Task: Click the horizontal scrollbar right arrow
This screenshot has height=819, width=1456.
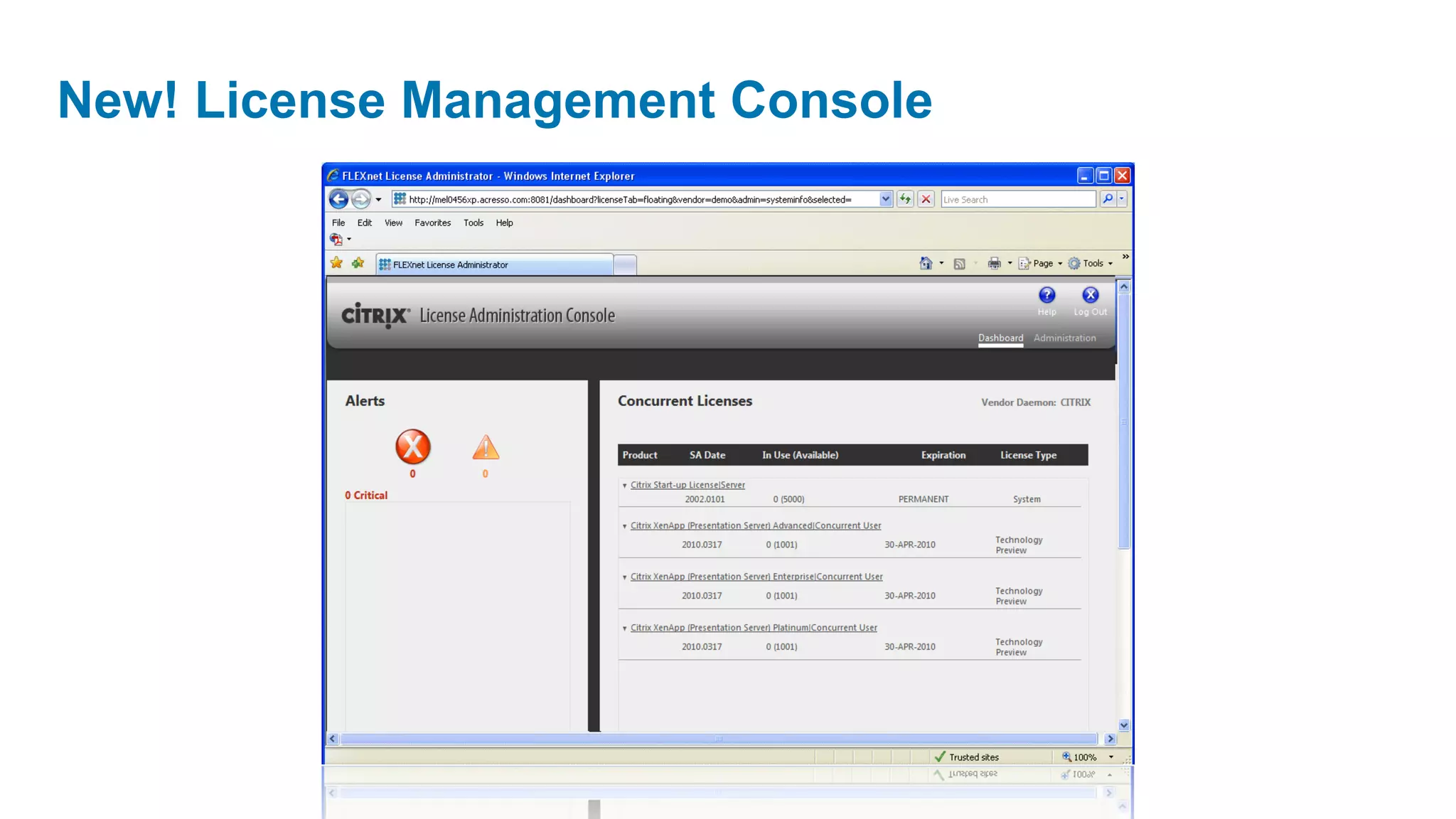Action: [x=1110, y=739]
